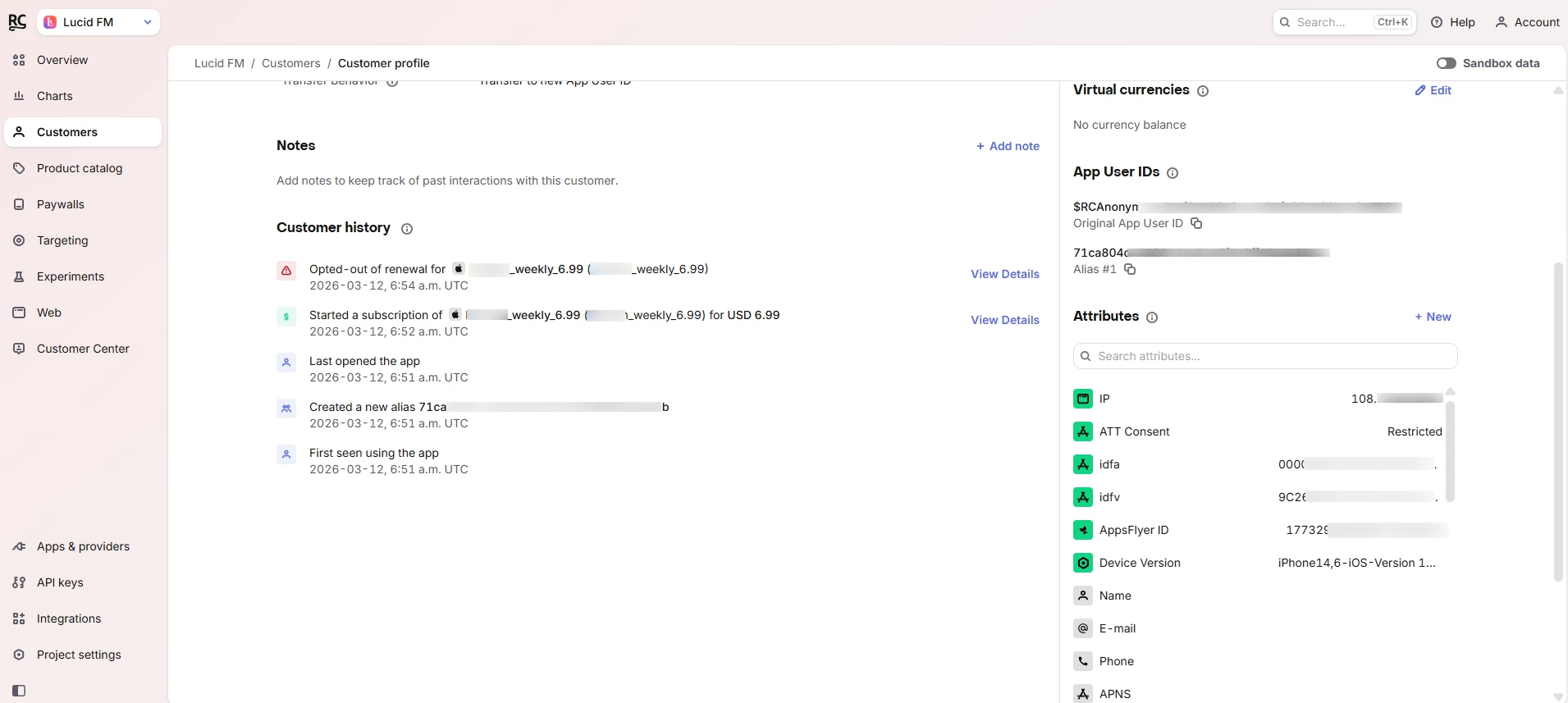The image size is (1568, 703).
Task: Click the right panel vertical scrollbar
Action: point(1558,422)
